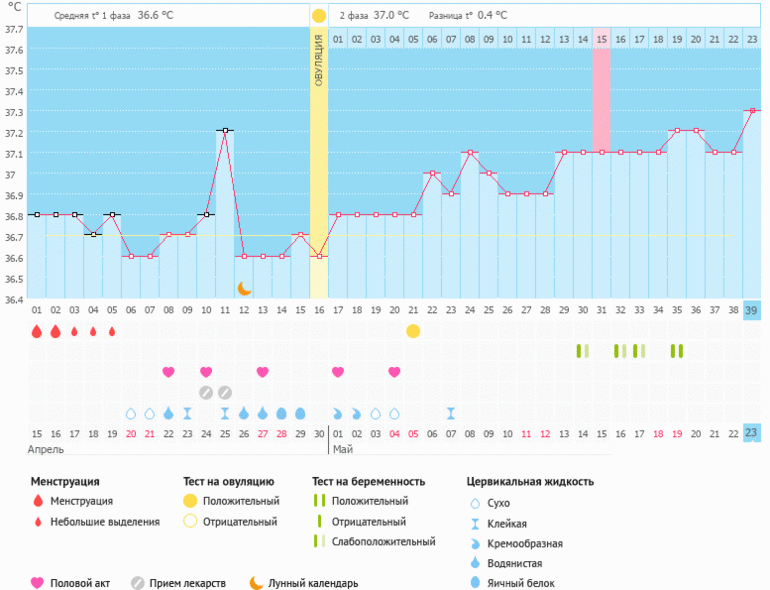Click the vertical Овуляция bar
This screenshot has width=770, height=590.
(x=318, y=160)
